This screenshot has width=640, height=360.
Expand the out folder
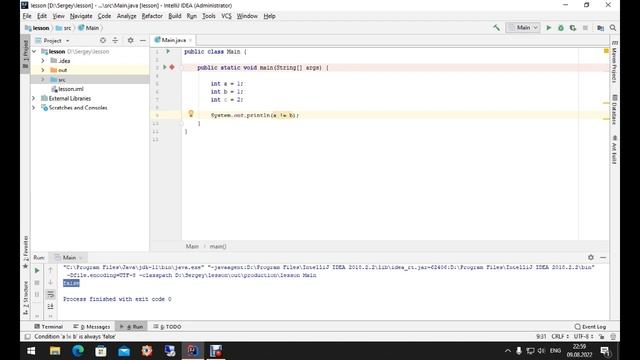pos(43,70)
